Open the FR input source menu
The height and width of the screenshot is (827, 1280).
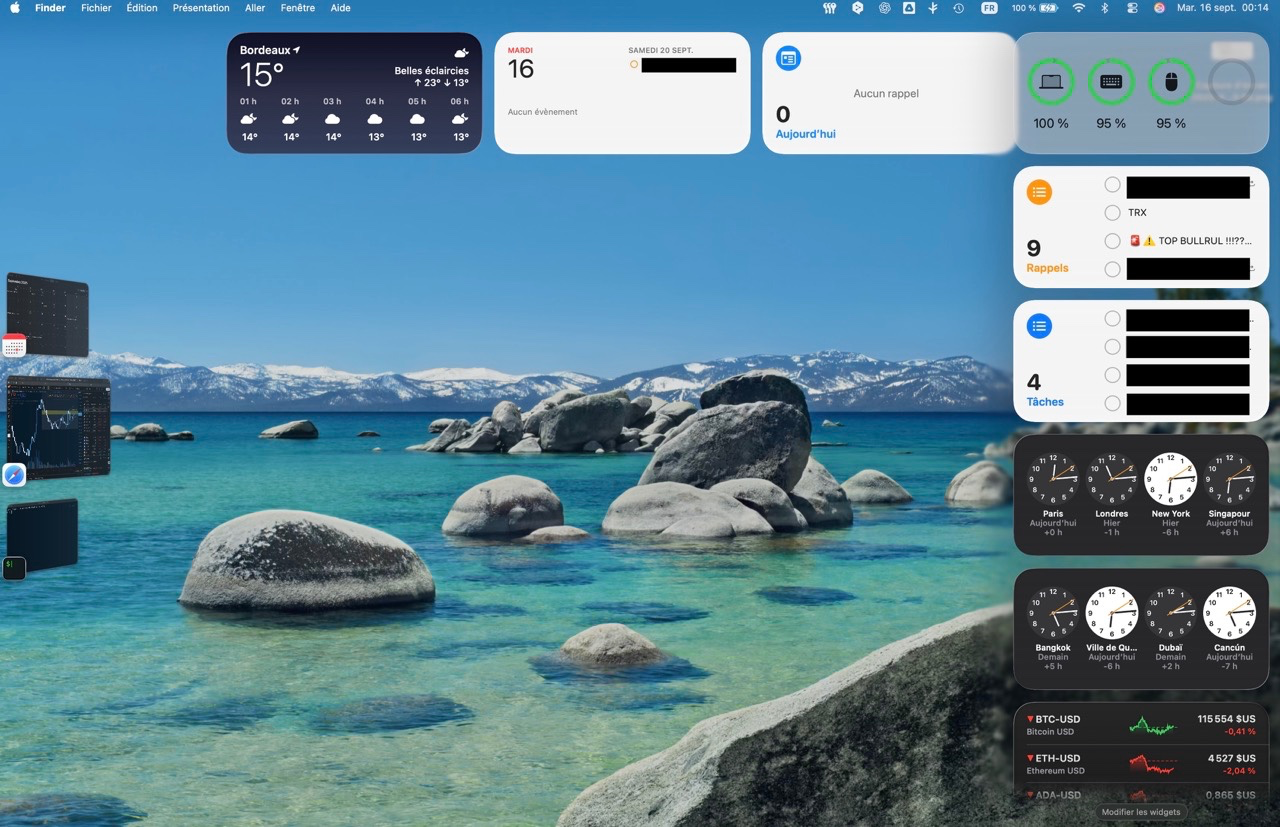click(x=989, y=8)
